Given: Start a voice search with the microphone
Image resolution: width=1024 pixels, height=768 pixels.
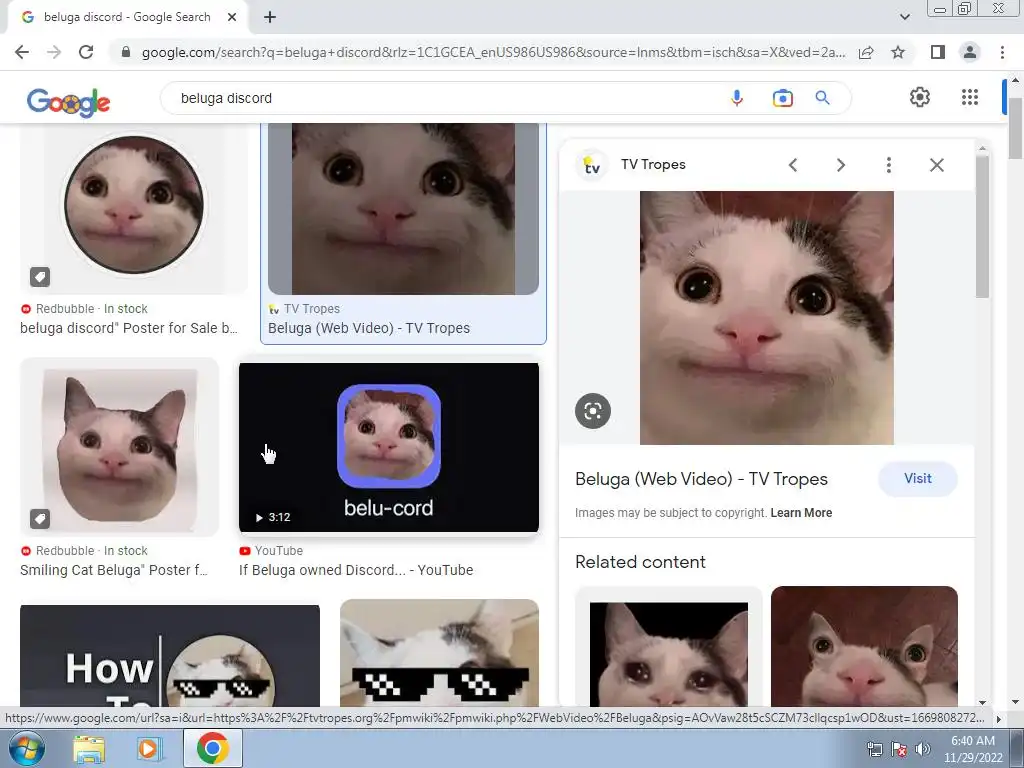Looking at the screenshot, I should pyautogui.click(x=737, y=98).
